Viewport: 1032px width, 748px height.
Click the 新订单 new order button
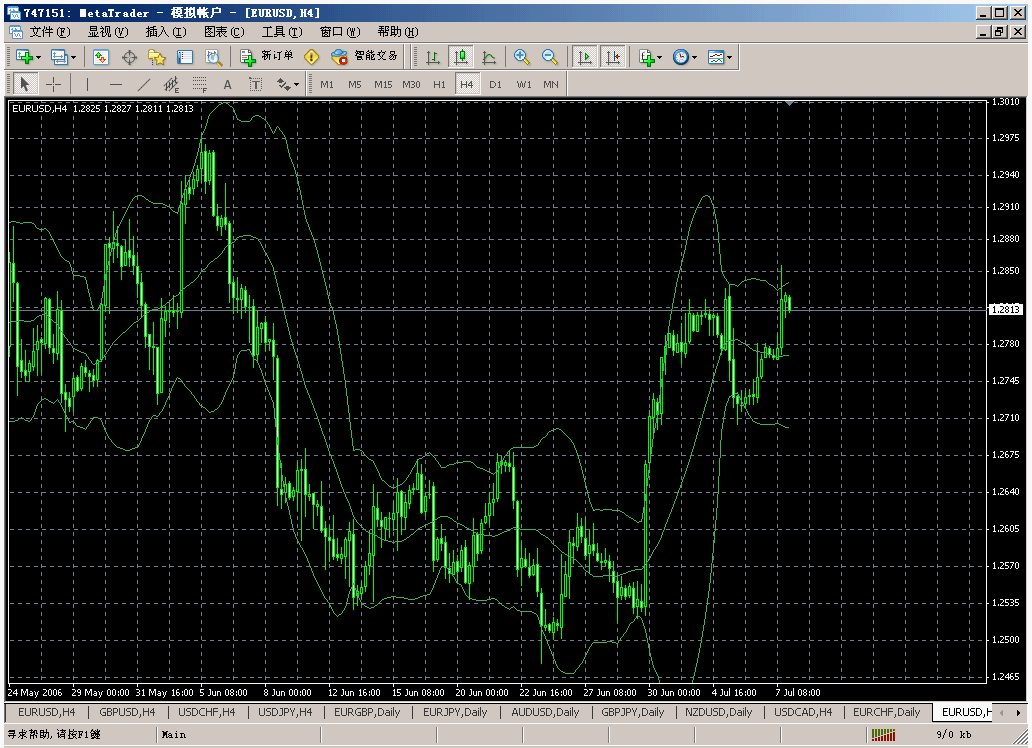tap(266, 57)
